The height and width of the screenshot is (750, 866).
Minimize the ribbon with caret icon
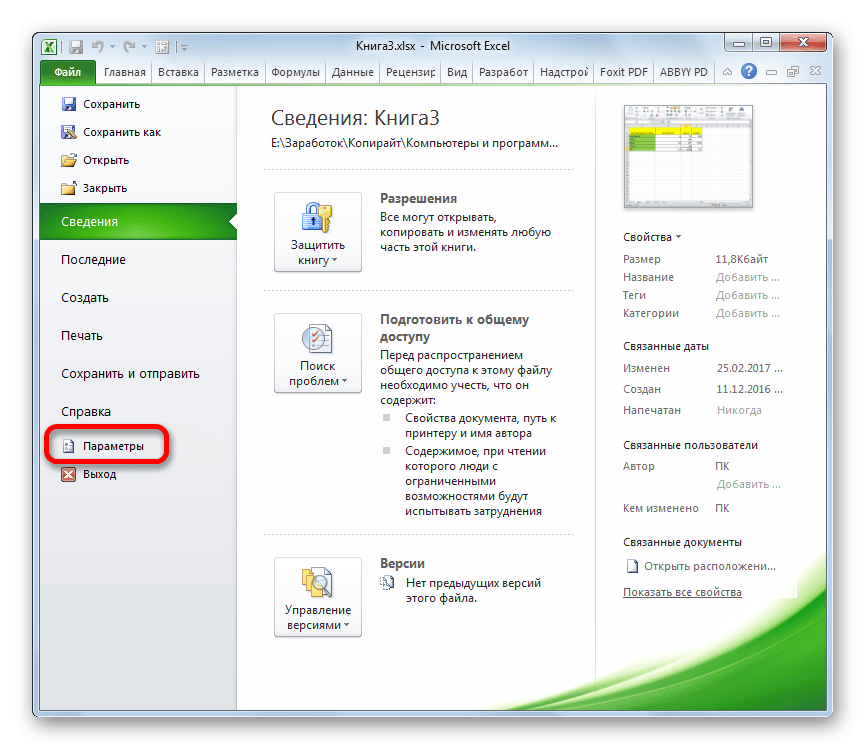coord(727,72)
